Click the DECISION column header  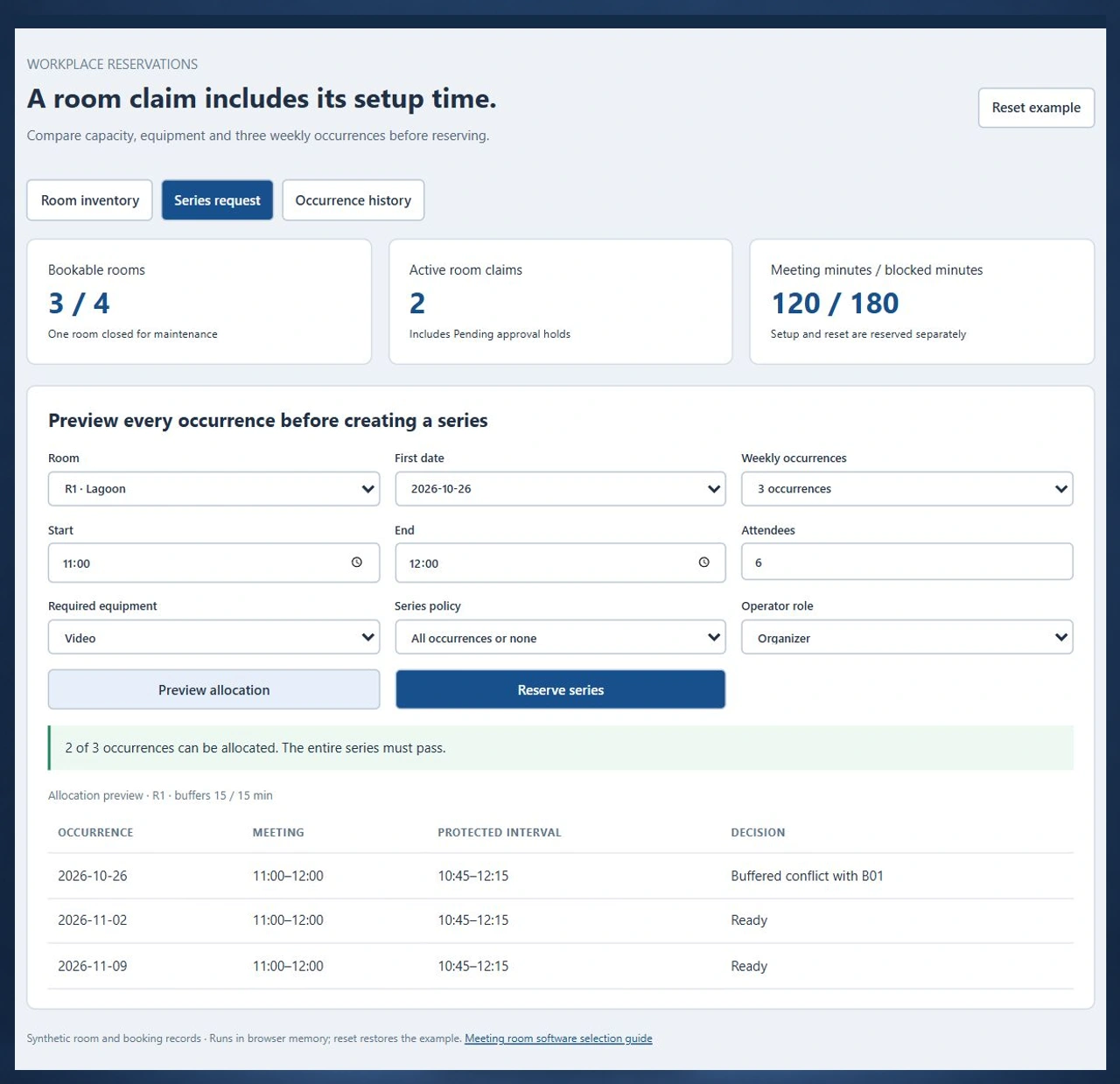click(x=758, y=832)
